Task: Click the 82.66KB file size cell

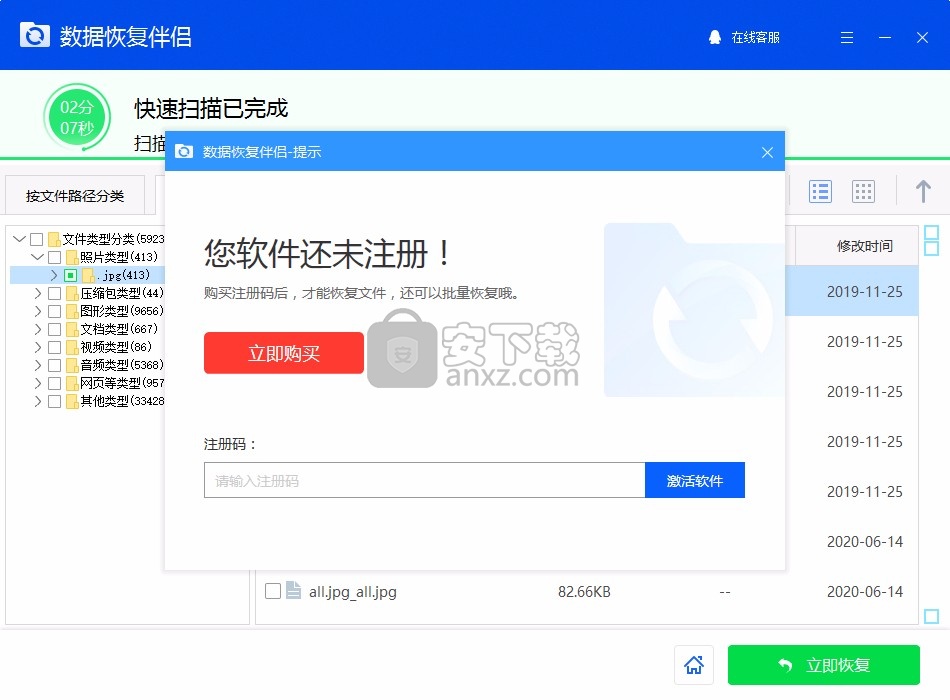Action: pos(584,592)
